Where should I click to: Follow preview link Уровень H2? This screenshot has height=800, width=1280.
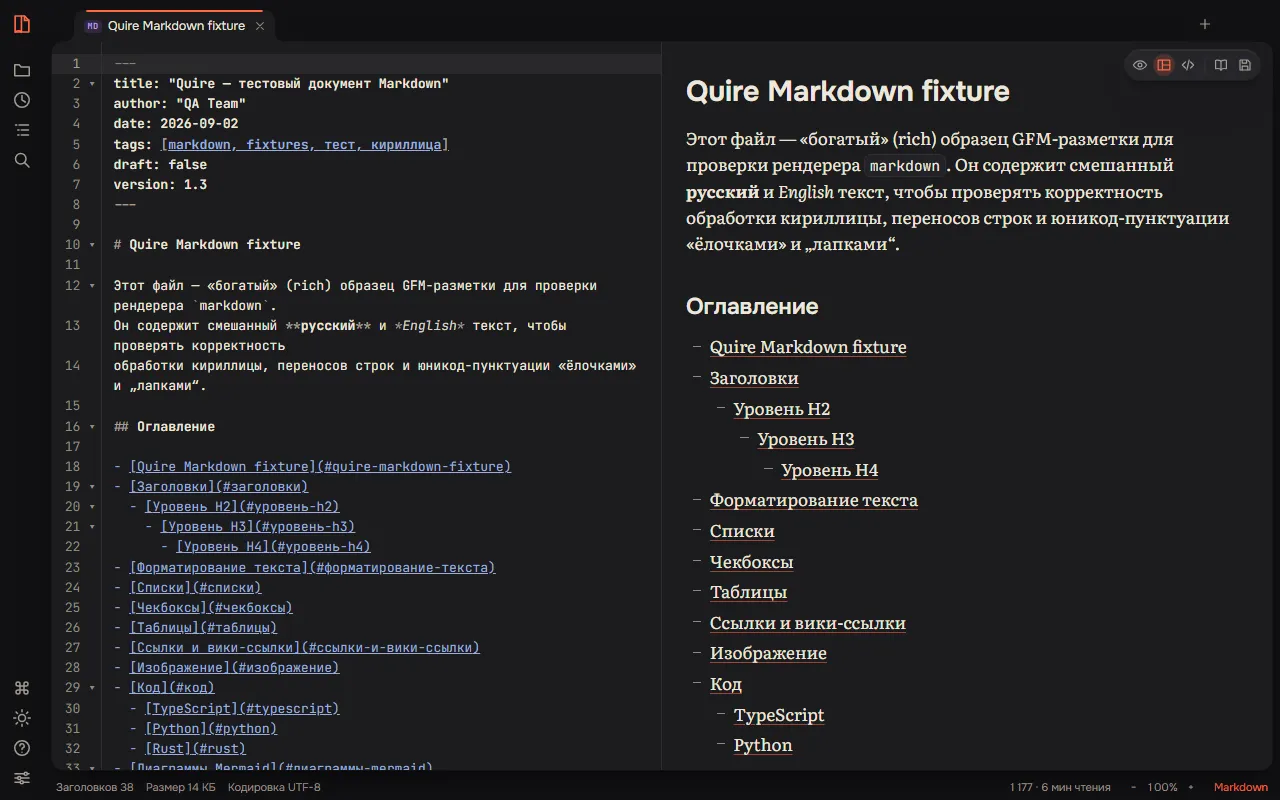click(782, 409)
